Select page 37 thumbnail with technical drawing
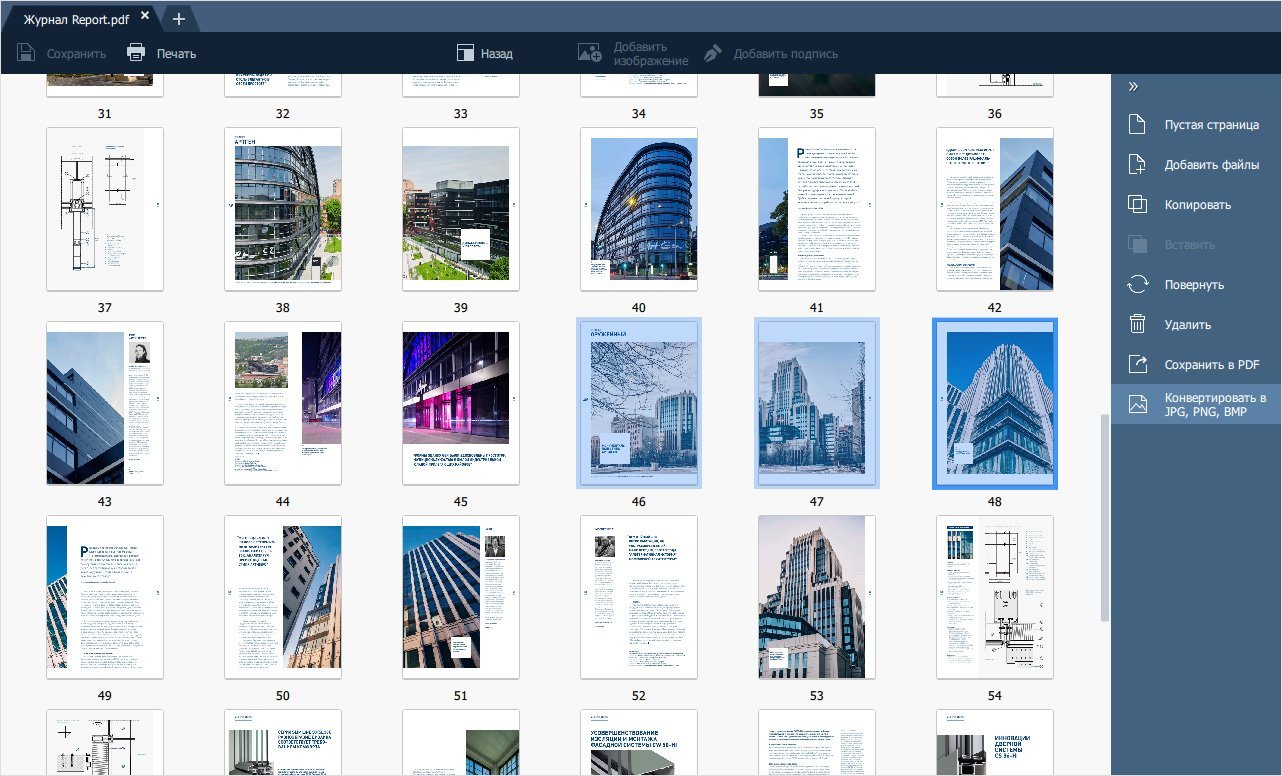This screenshot has width=1282, height=776. pyautogui.click(x=104, y=209)
